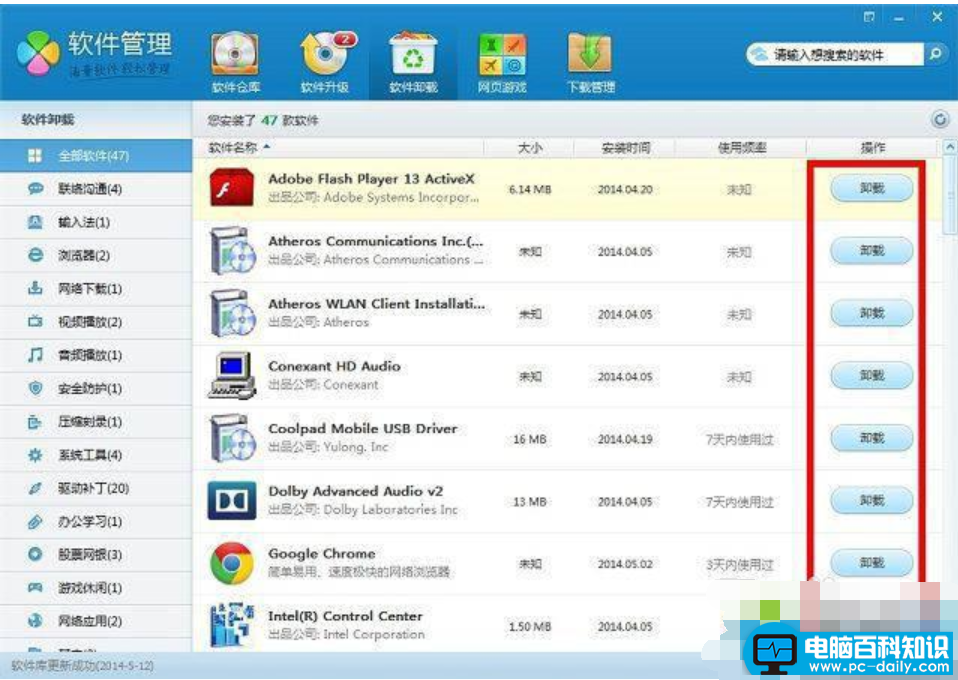Click the 6.14 MB size cell
This screenshot has height=680, width=958.
click(530, 189)
